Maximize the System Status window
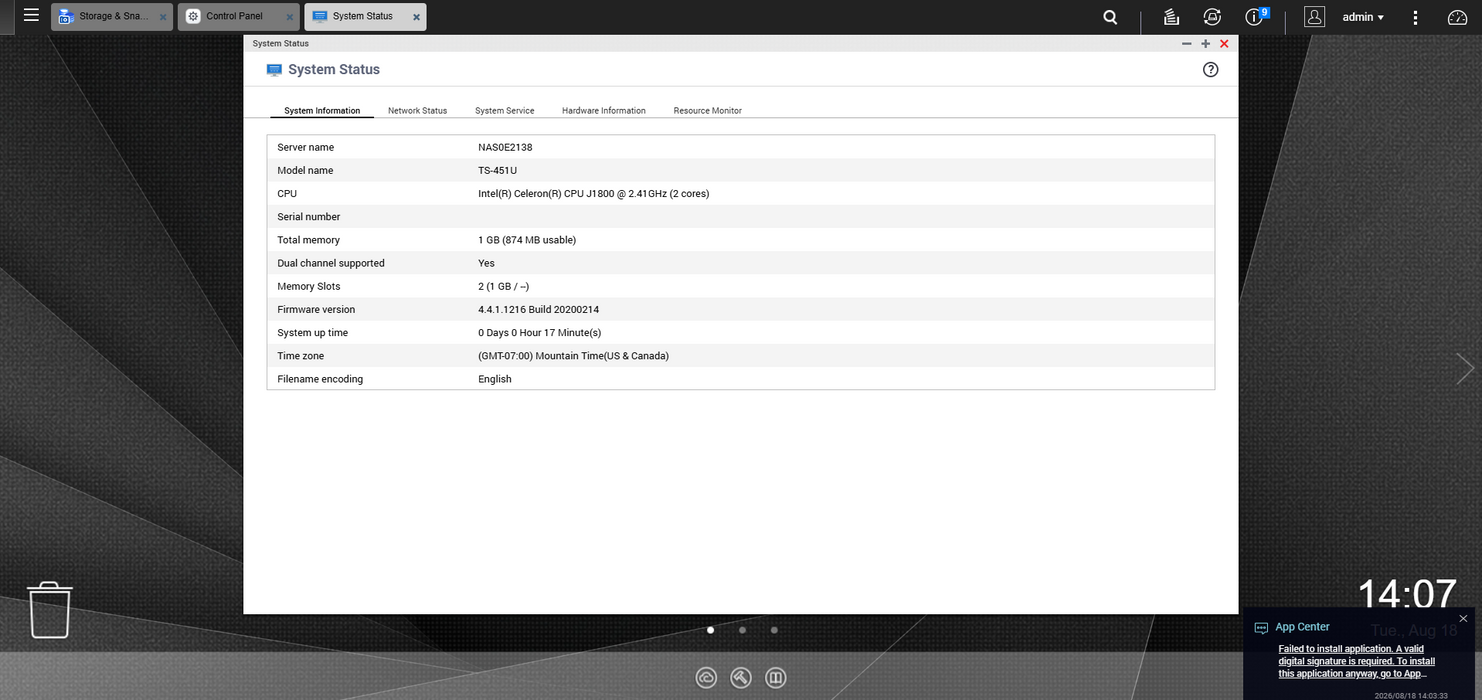 1206,44
